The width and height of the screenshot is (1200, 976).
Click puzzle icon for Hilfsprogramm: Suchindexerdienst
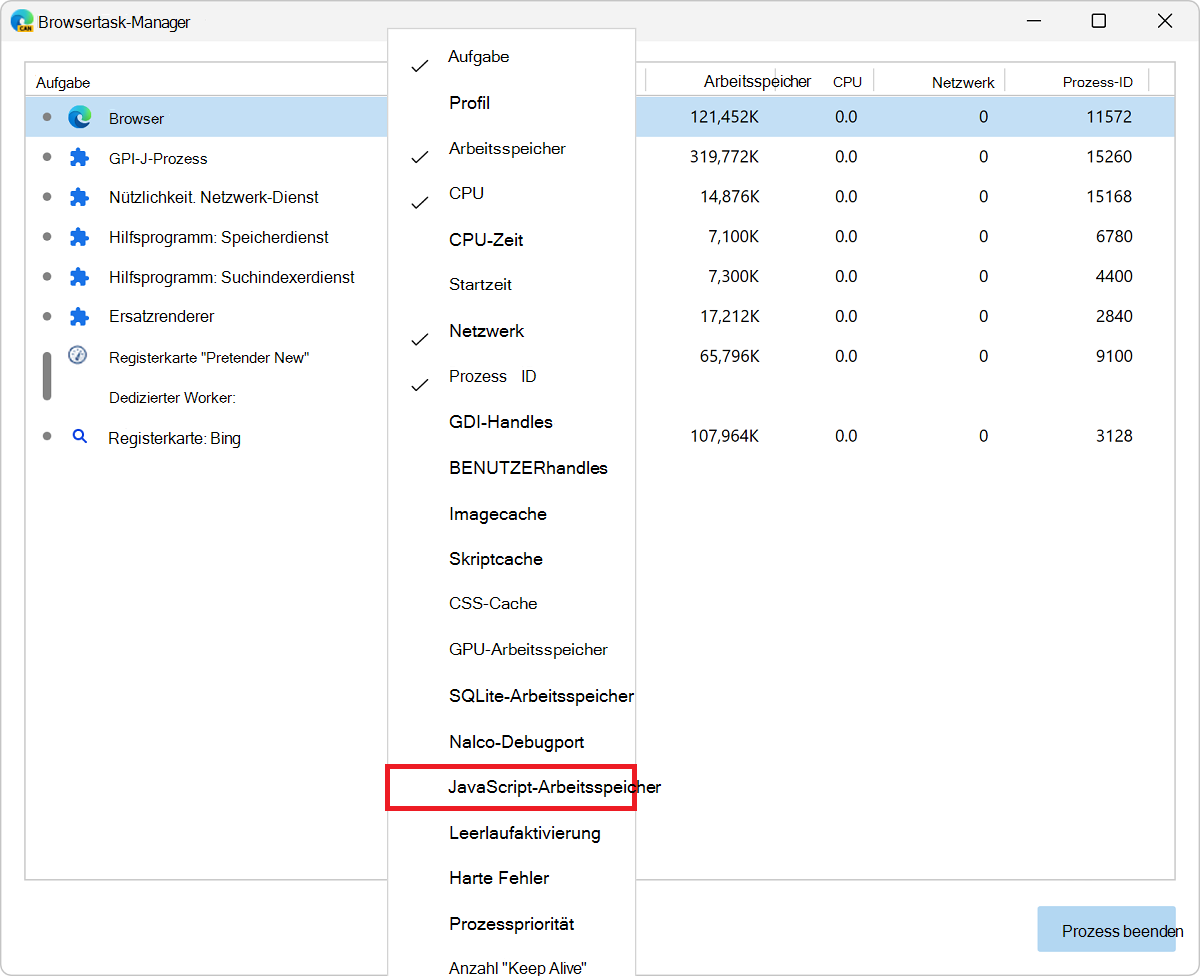(80, 277)
